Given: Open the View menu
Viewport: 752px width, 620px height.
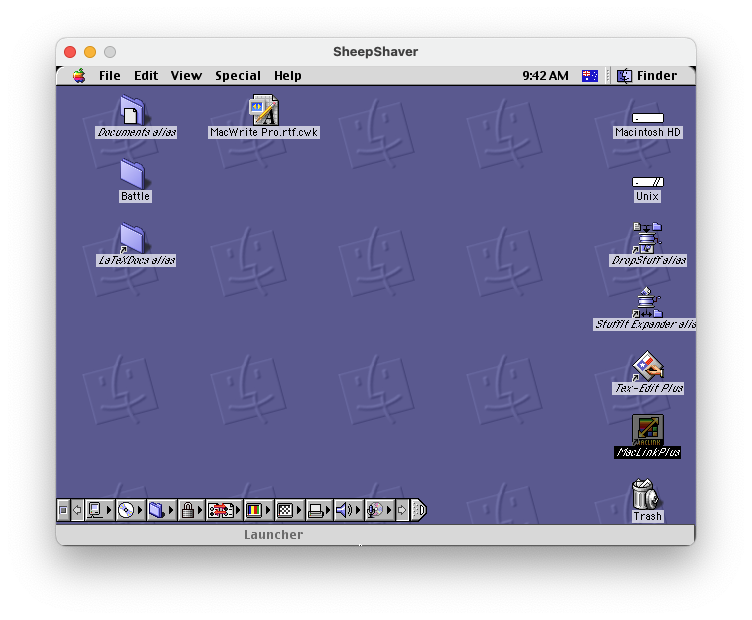Looking at the screenshot, I should coord(186,76).
